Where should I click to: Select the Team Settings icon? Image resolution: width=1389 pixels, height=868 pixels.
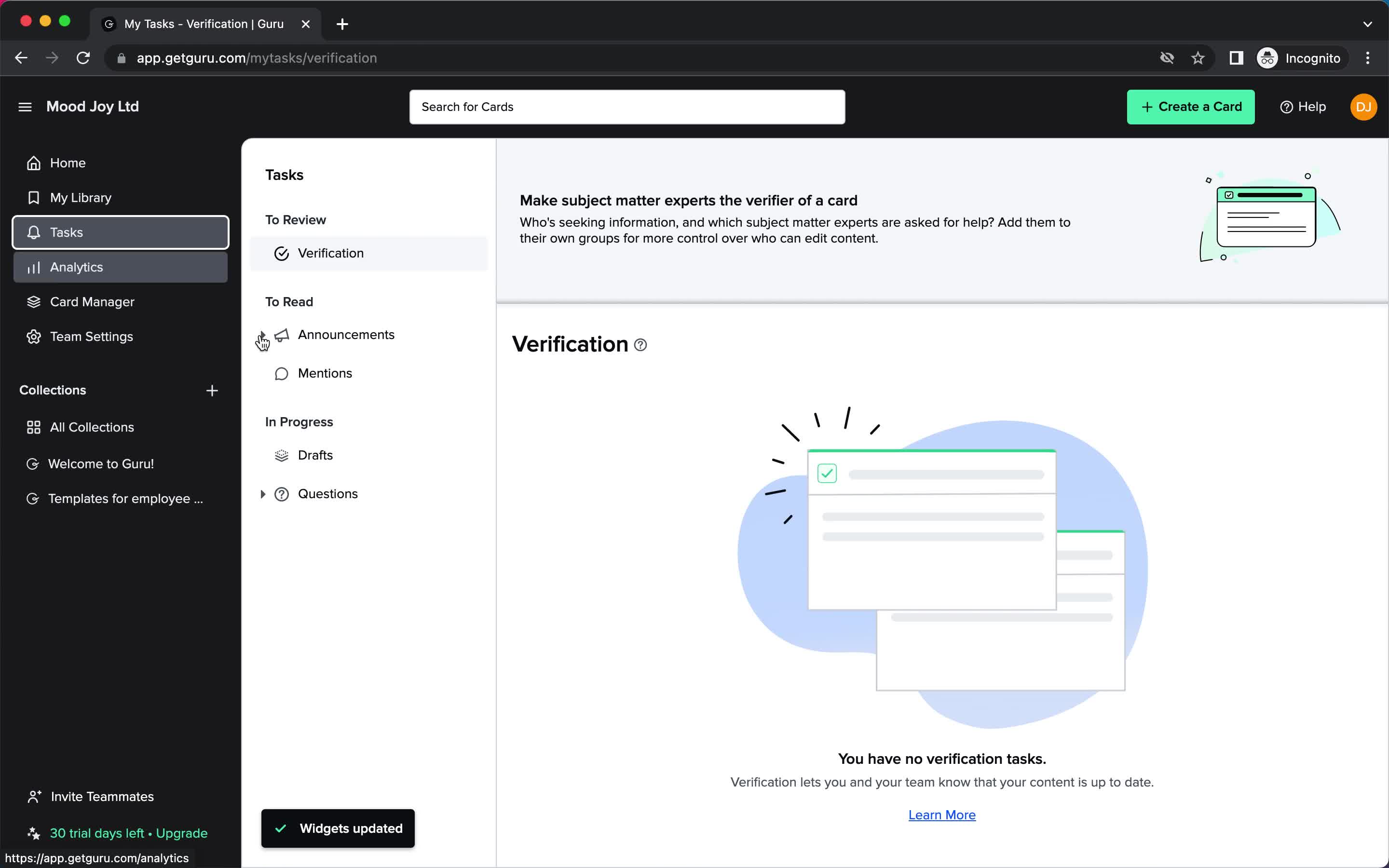(x=34, y=336)
